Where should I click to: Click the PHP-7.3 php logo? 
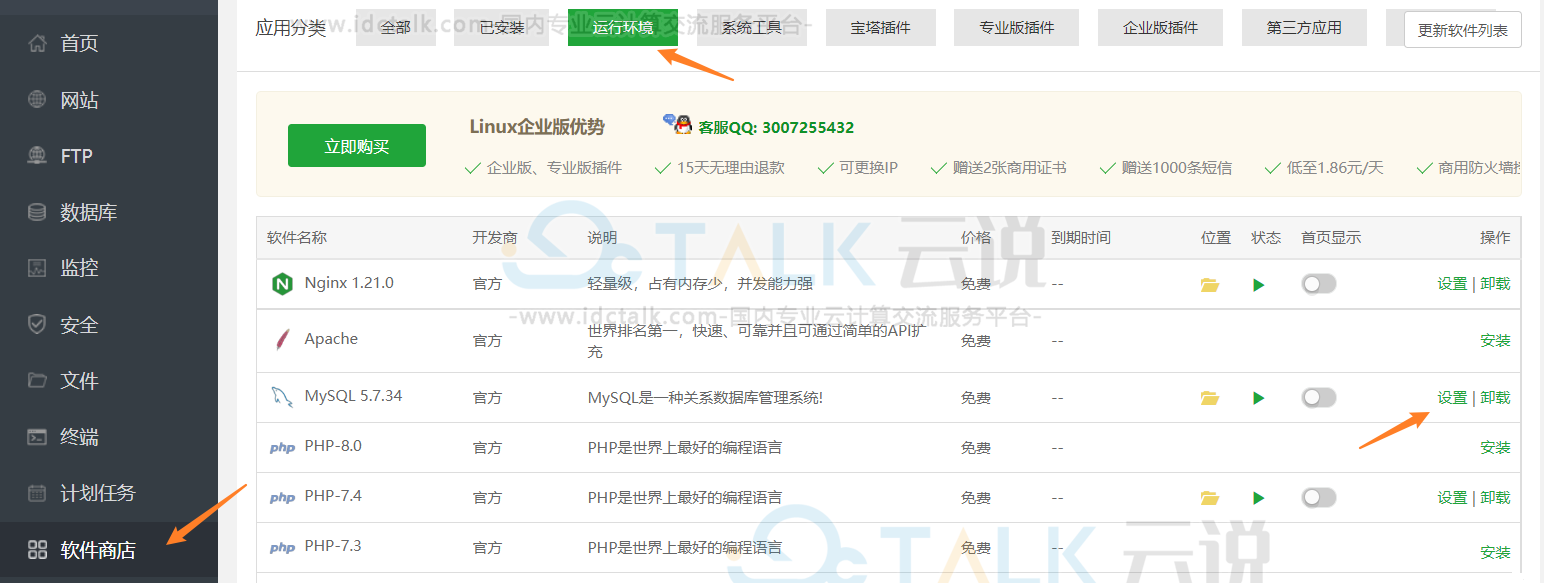[x=282, y=548]
